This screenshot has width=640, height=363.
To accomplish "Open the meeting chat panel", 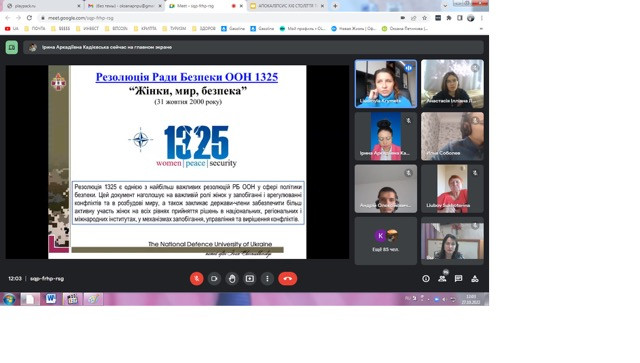I will click(458, 278).
